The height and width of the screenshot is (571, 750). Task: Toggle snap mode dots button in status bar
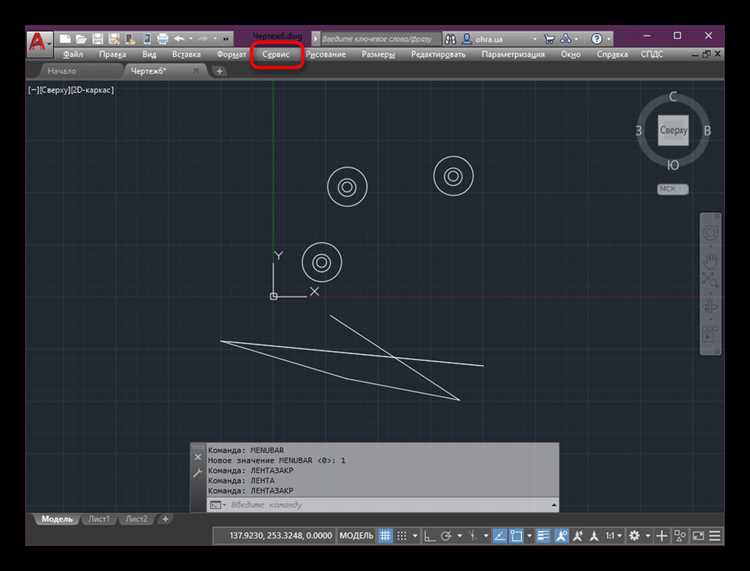coord(402,536)
